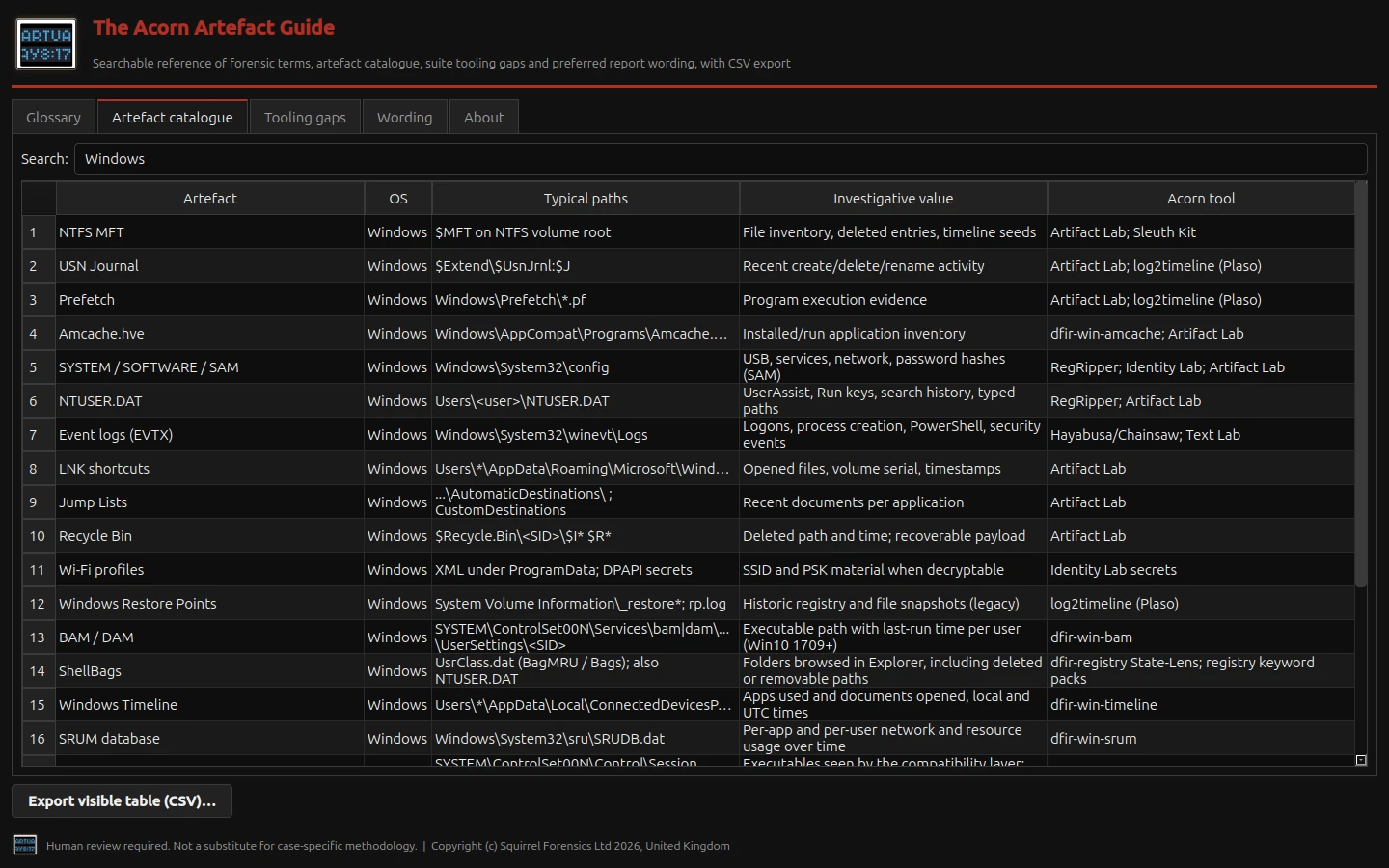Click the BAM / DAM artefact cell
Screen dimensions: 1389x868
(210, 637)
